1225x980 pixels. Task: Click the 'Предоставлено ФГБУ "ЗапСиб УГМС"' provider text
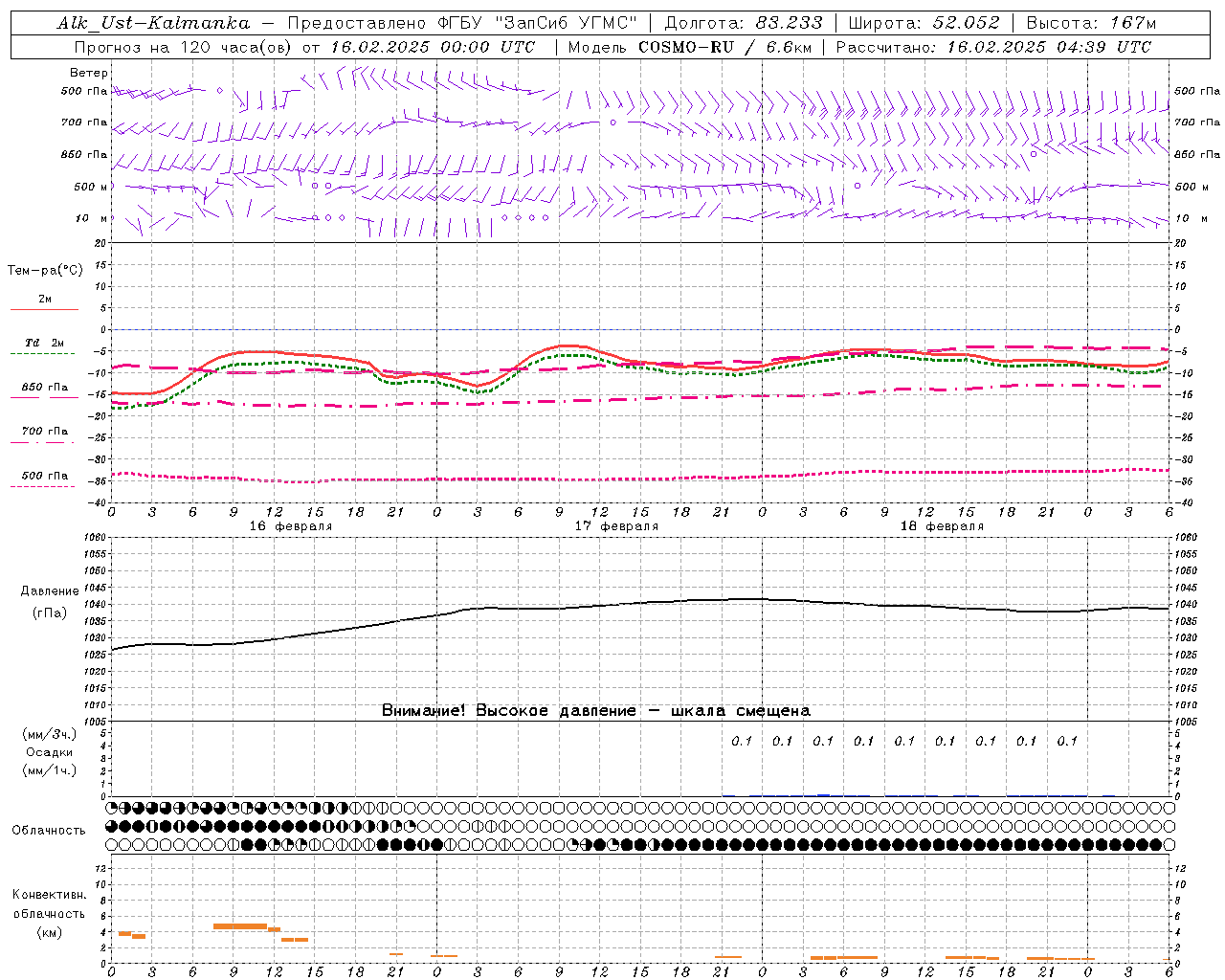click(x=462, y=23)
